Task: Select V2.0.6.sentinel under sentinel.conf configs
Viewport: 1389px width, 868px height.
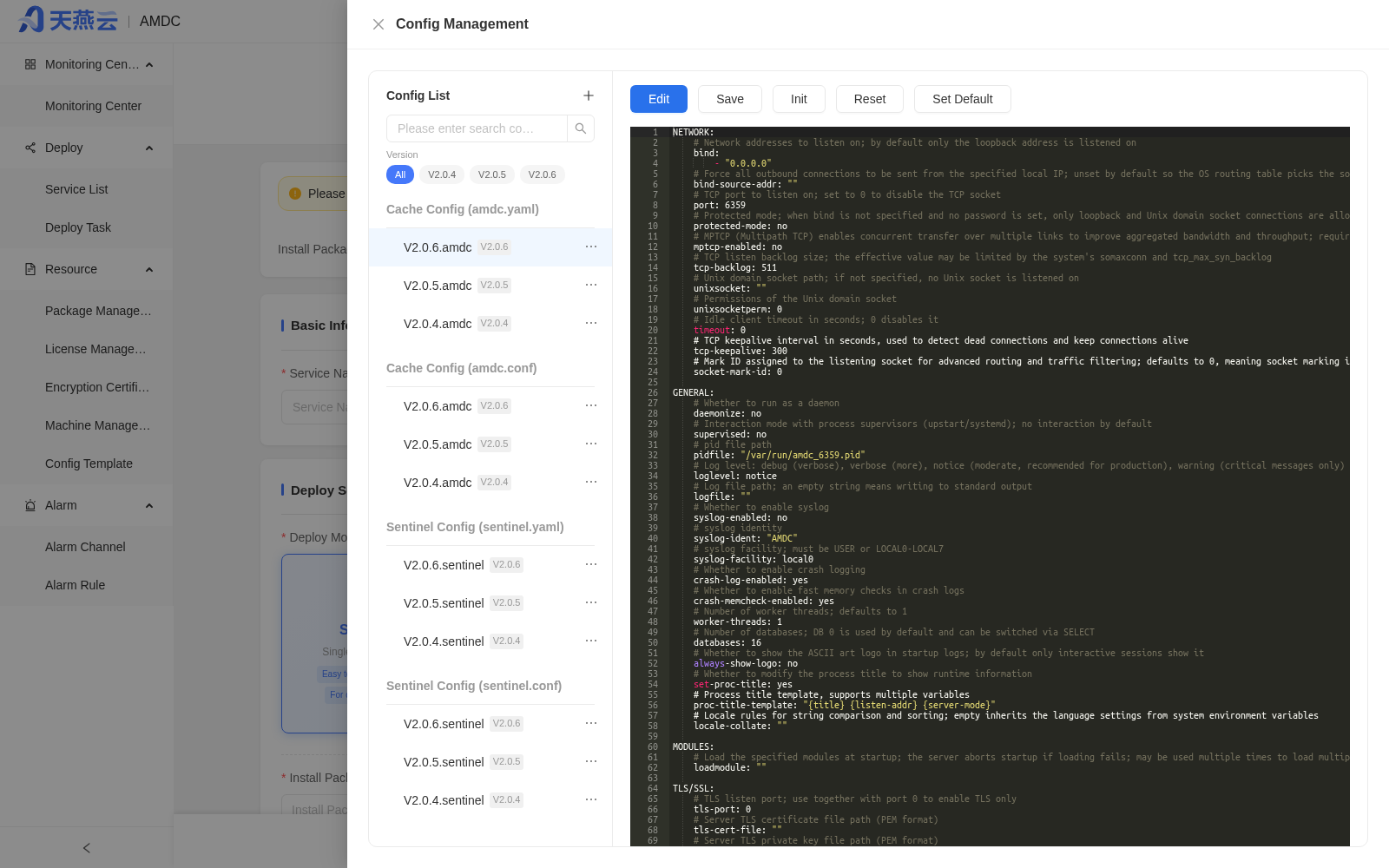Action: (x=490, y=724)
